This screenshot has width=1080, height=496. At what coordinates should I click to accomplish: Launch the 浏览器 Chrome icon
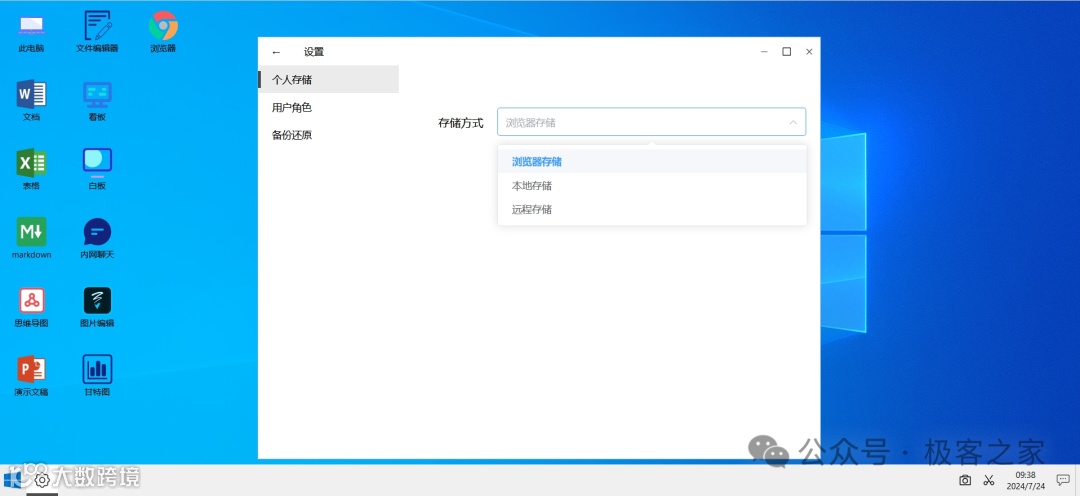pos(163,32)
